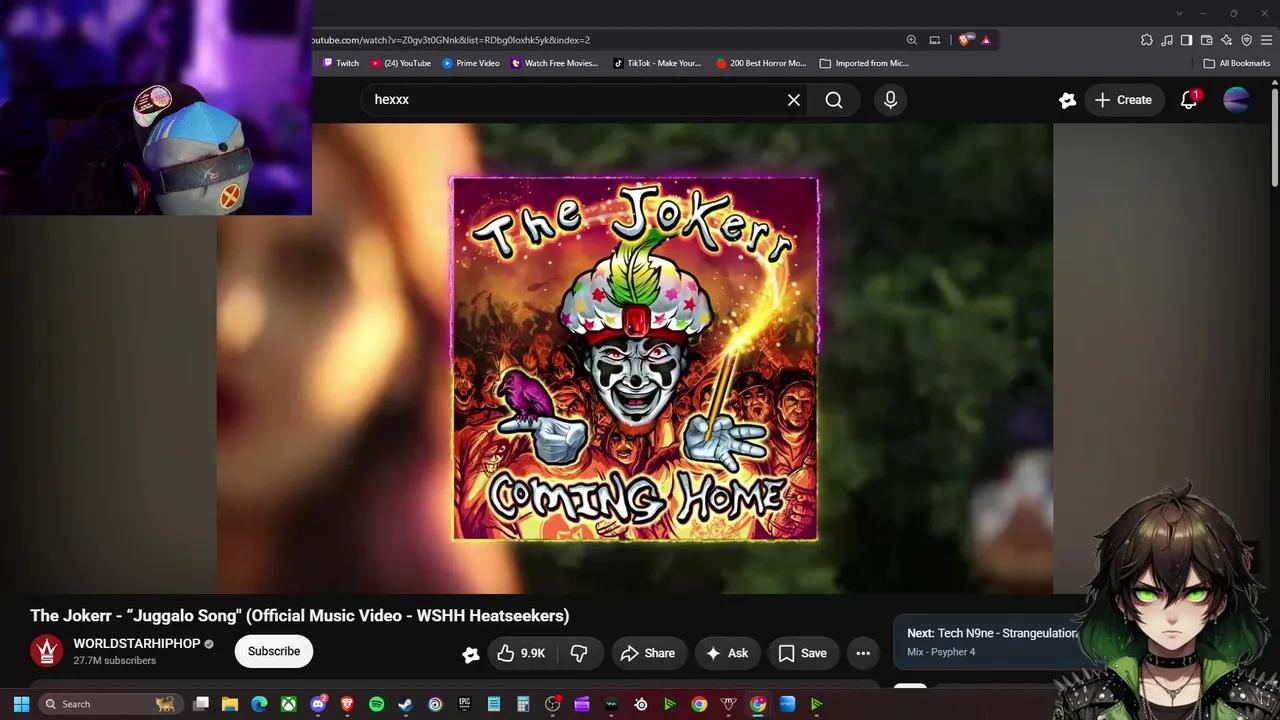Open the Leo AI sparkle icon in toolbar
This screenshot has height=720, width=1280.
[x=1227, y=40]
